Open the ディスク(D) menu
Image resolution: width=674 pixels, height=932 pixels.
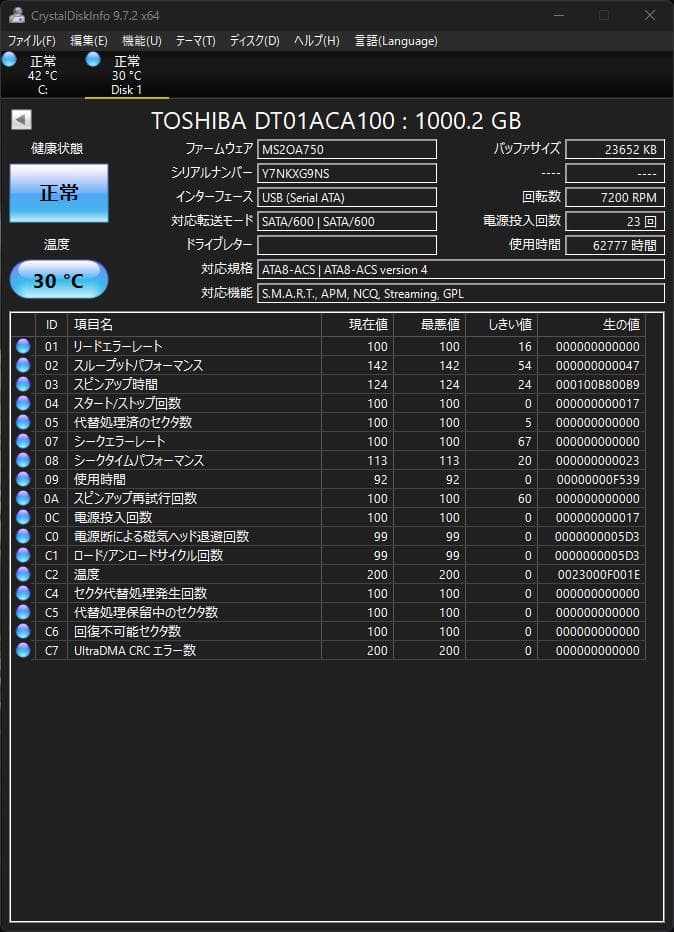[x=254, y=41]
